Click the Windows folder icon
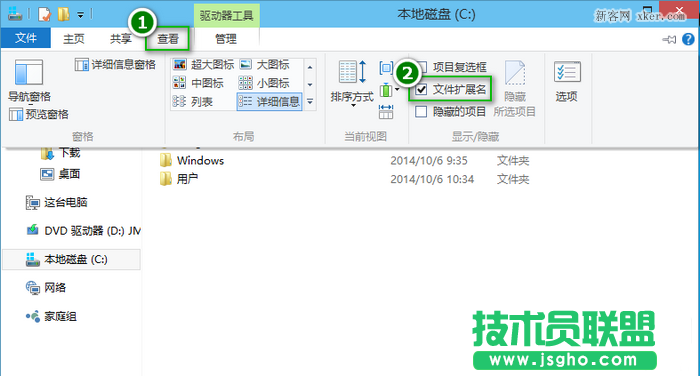 [x=166, y=161]
